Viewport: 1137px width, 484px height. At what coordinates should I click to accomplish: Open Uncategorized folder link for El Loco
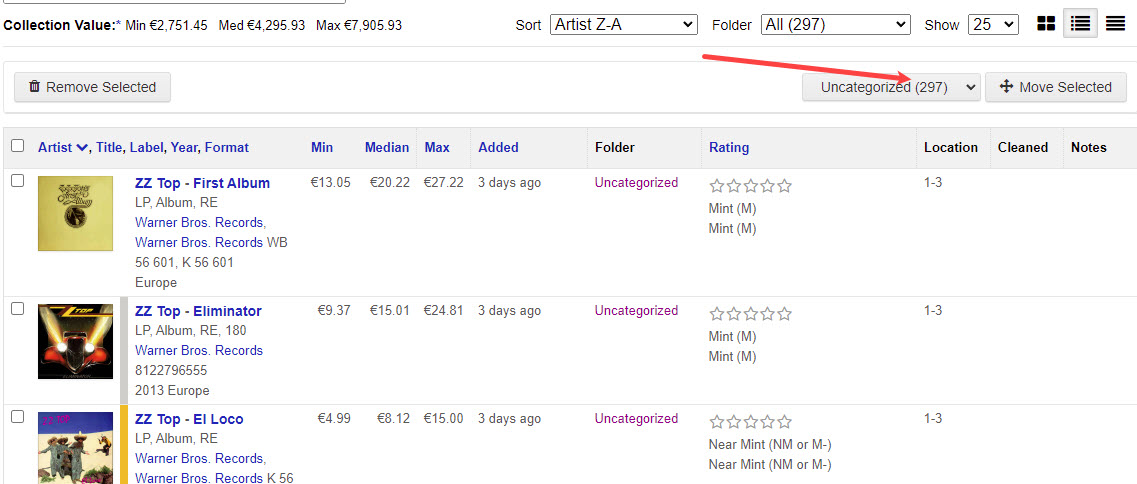tap(636, 419)
